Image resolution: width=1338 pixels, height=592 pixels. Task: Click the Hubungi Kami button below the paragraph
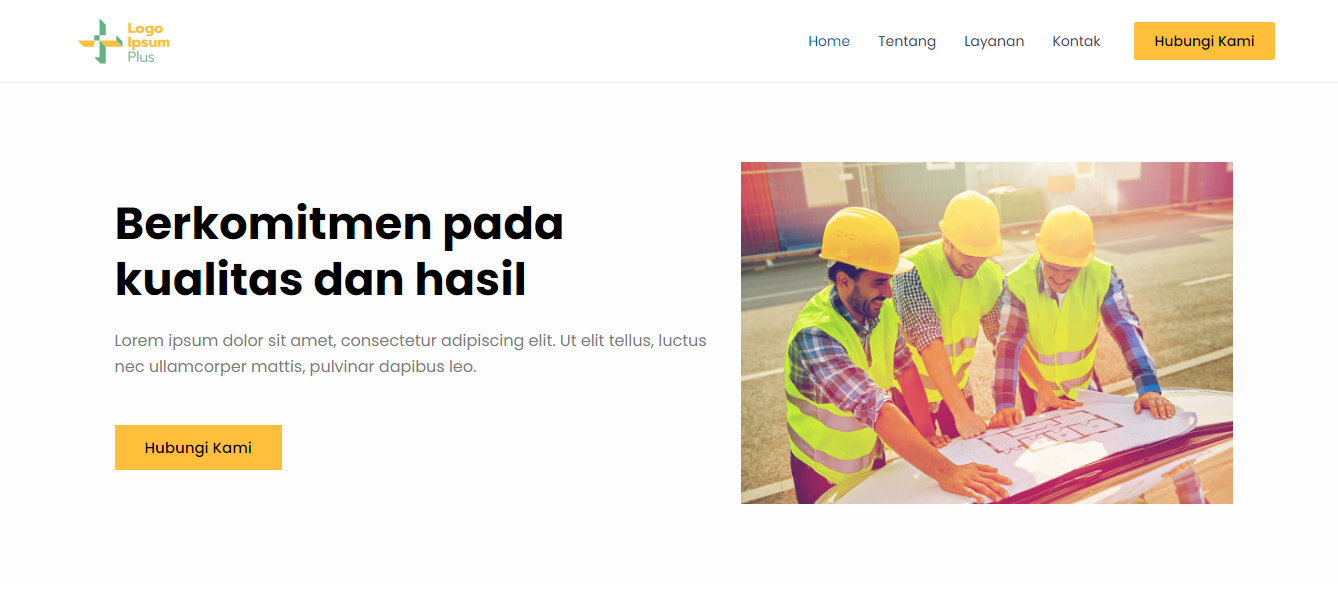coord(198,447)
